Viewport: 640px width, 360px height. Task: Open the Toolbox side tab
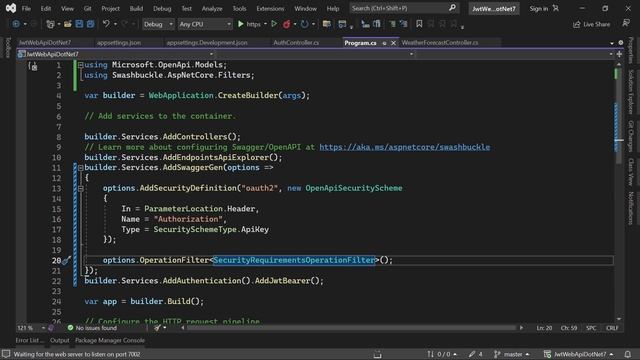(7, 47)
